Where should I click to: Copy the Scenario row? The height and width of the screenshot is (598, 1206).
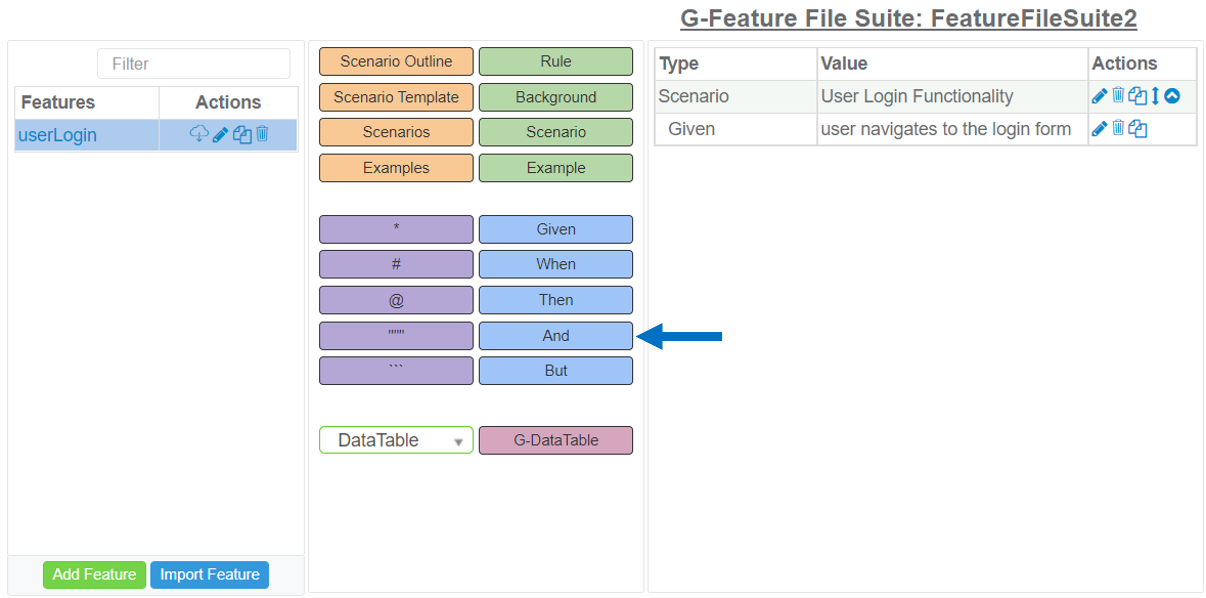point(1138,97)
